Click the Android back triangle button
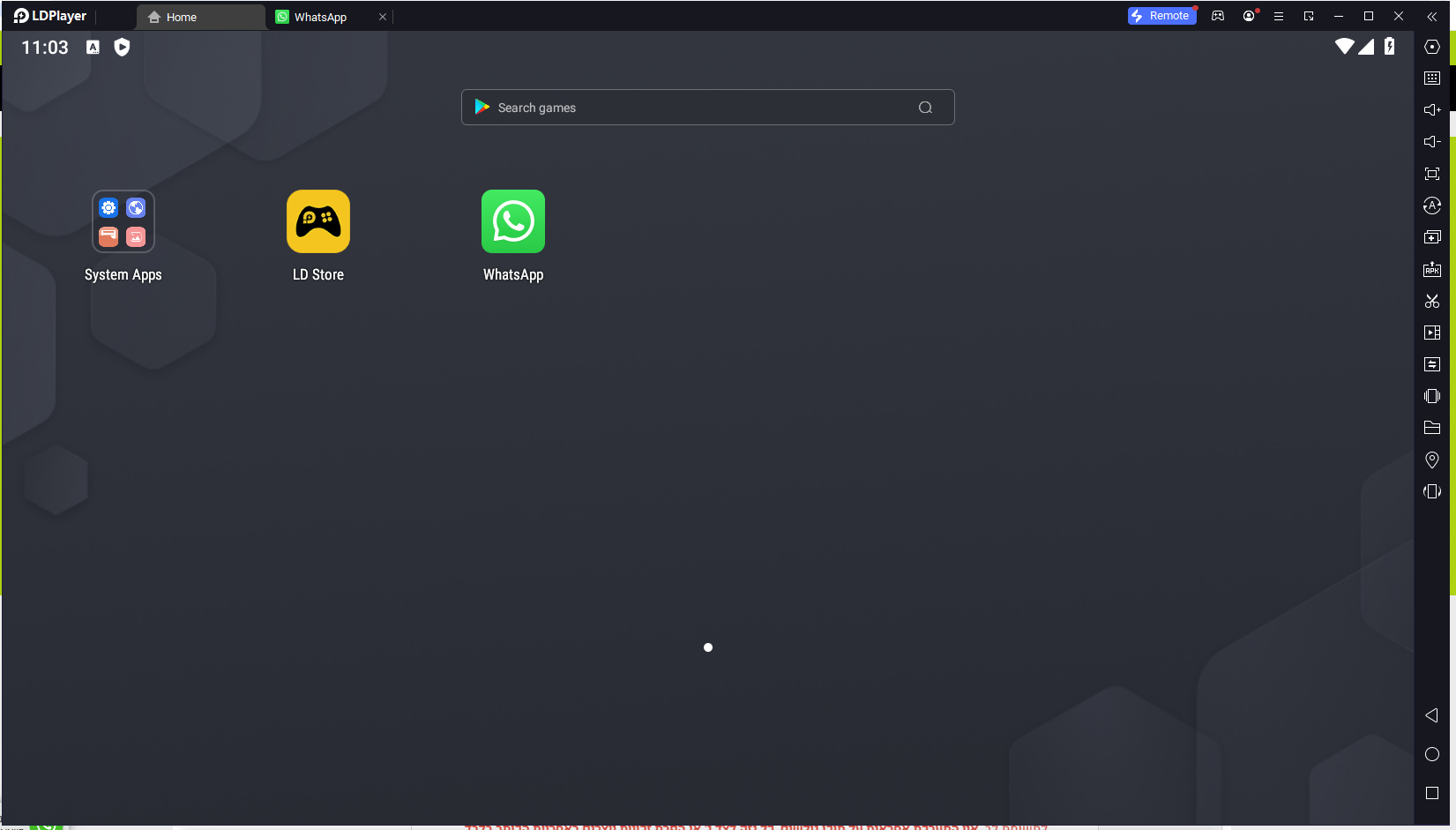Image resolution: width=1456 pixels, height=830 pixels. pyautogui.click(x=1432, y=715)
